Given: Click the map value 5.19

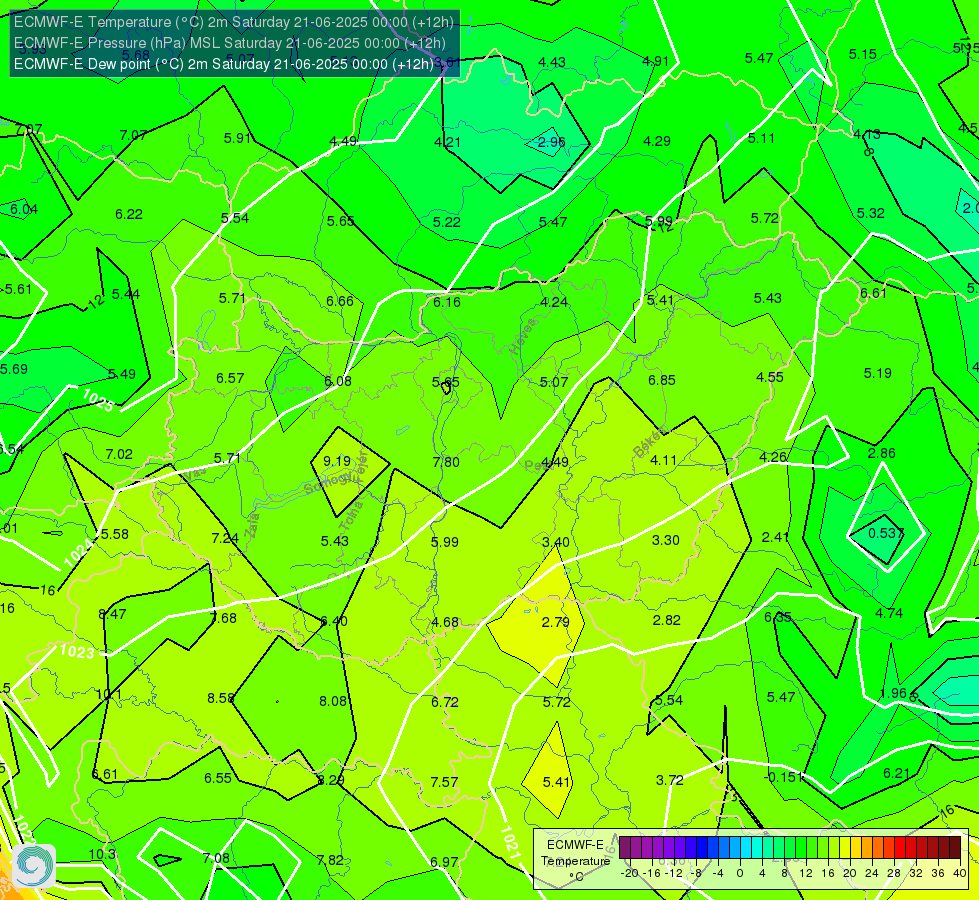Looking at the screenshot, I should [x=877, y=373].
